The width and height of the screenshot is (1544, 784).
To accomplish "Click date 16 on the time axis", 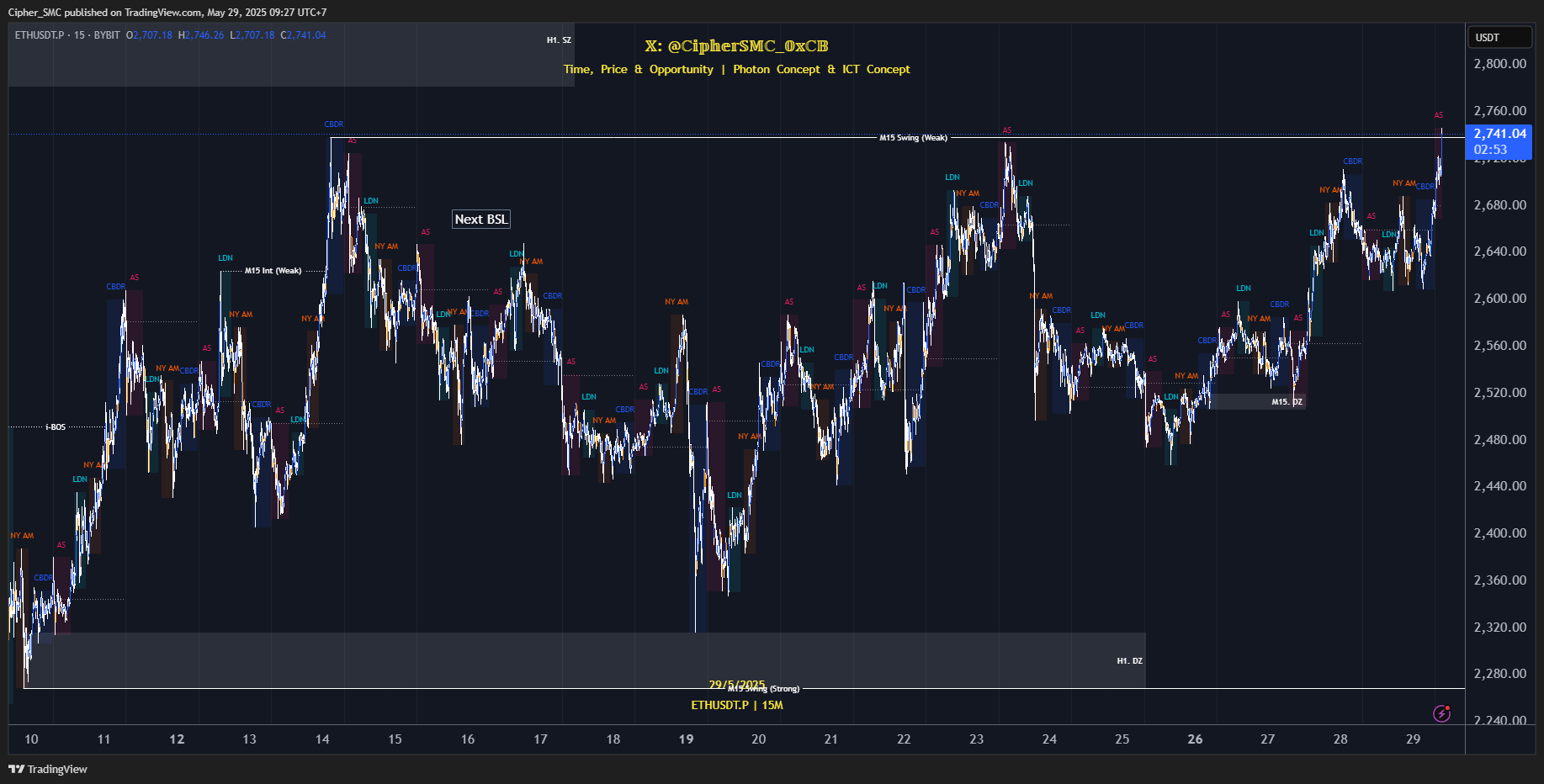I will point(468,739).
